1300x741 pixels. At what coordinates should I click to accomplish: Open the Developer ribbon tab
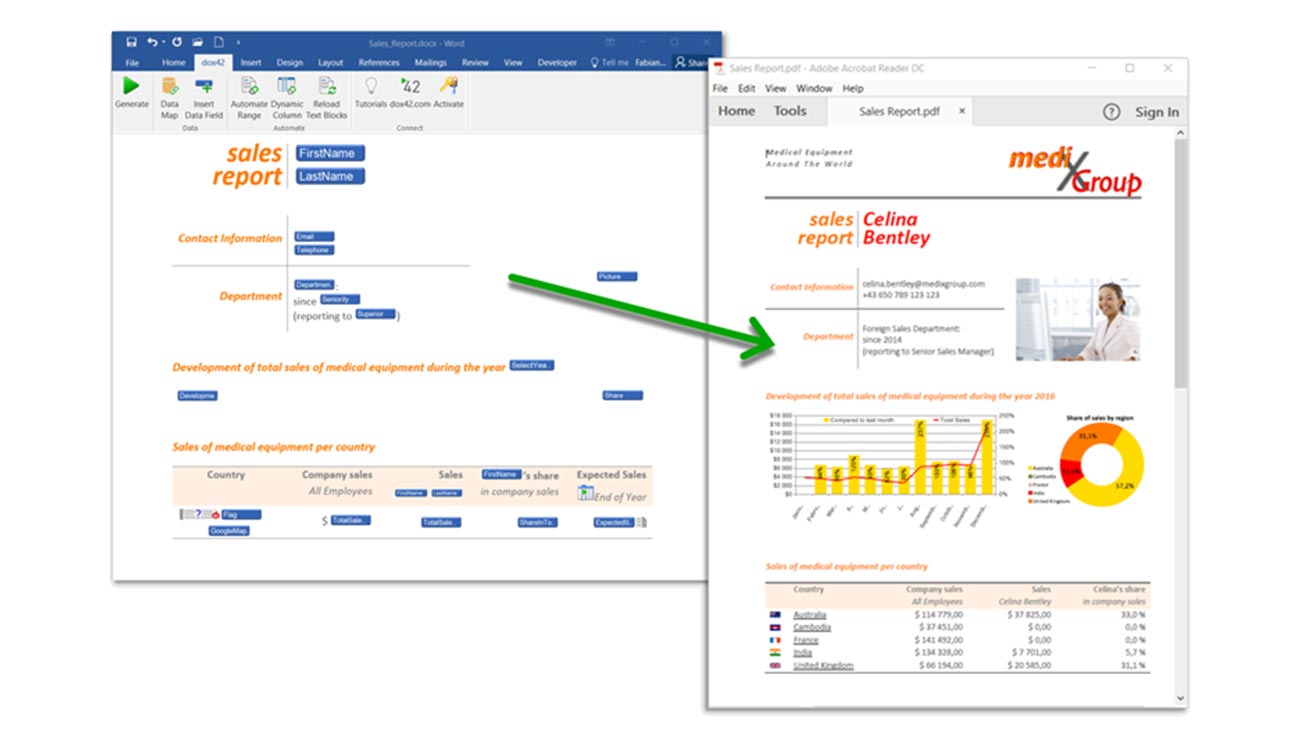pos(557,62)
